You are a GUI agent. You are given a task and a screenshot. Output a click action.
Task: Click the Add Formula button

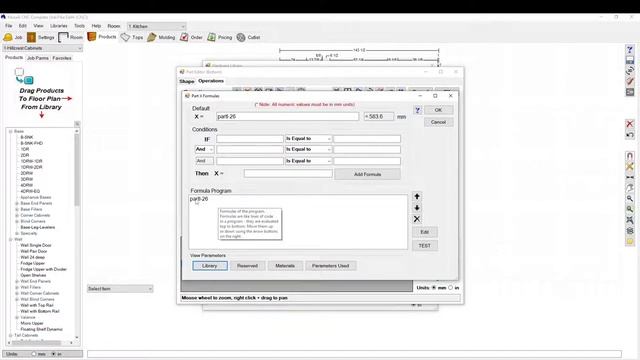pos(367,174)
